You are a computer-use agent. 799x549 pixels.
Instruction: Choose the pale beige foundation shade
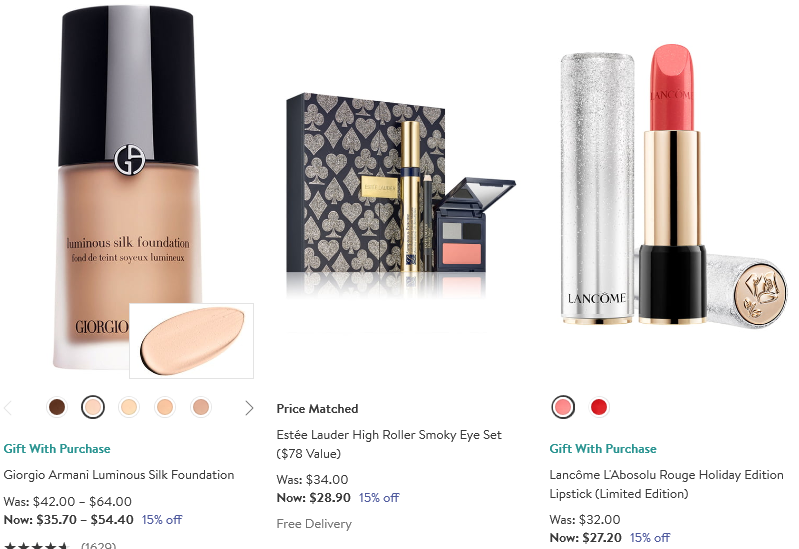pos(129,407)
